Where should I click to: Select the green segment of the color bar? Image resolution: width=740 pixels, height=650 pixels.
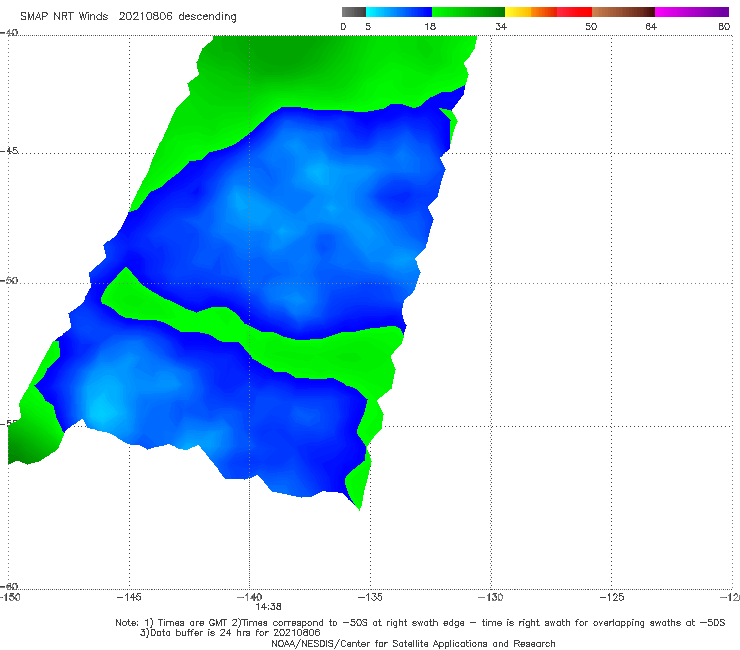[x=468, y=12]
